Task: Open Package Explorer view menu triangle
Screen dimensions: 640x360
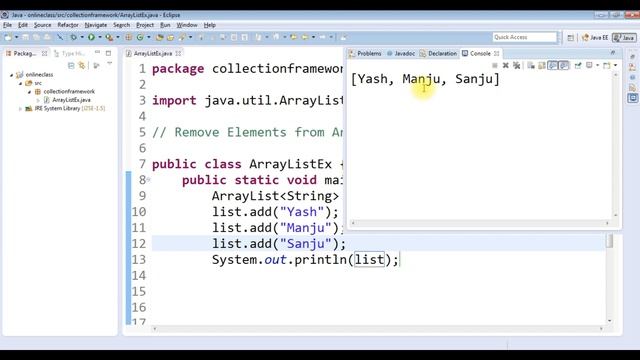Action: [x=109, y=64]
